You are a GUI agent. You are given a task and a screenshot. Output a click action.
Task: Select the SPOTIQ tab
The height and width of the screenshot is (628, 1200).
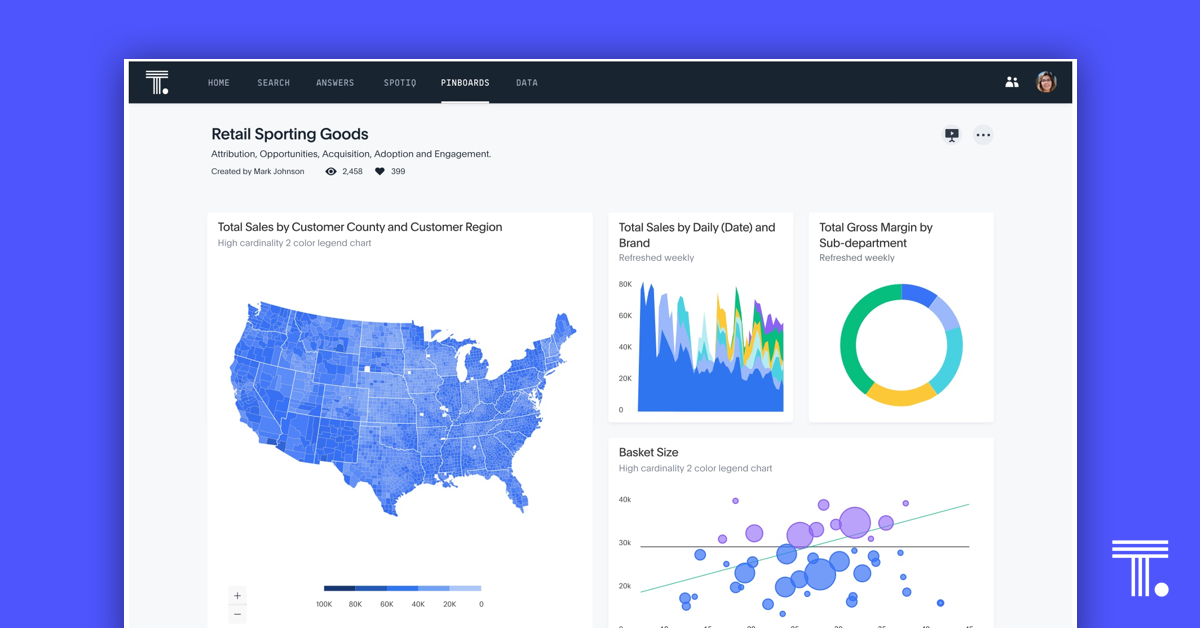(400, 82)
